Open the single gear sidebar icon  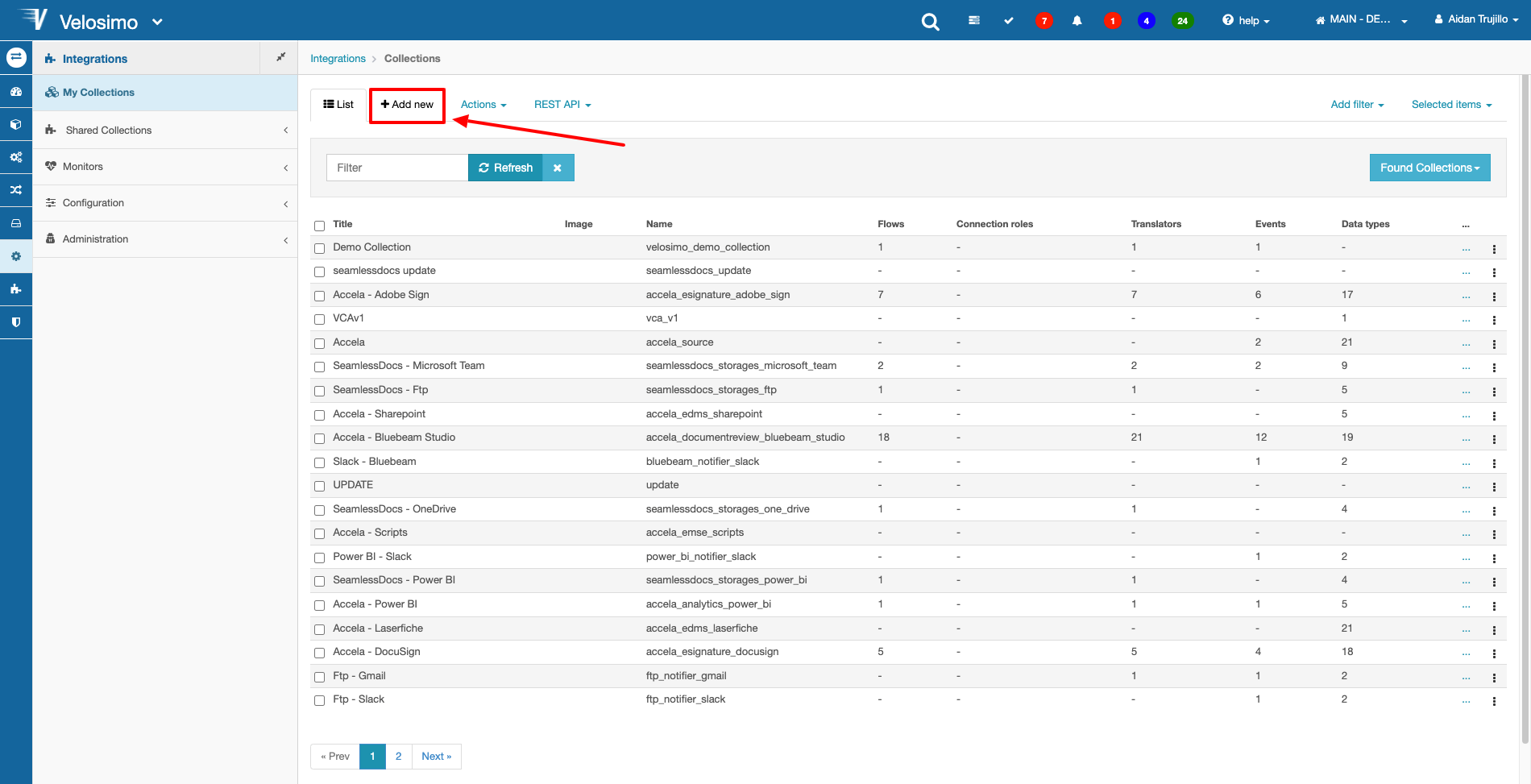(16, 256)
